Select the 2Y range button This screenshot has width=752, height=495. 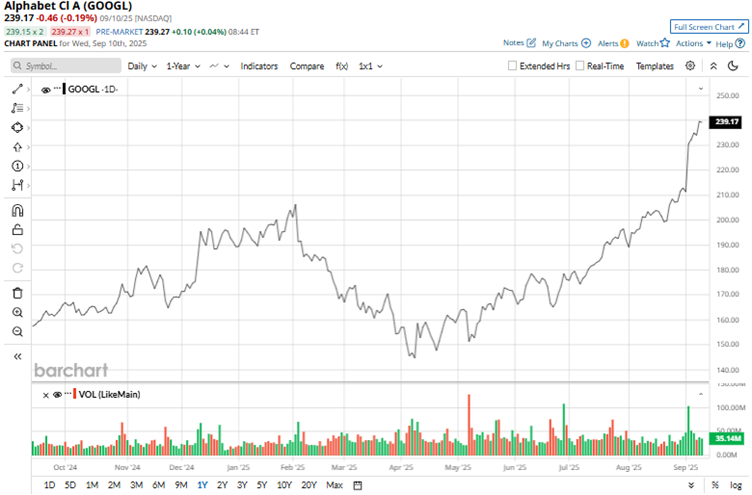coord(222,485)
